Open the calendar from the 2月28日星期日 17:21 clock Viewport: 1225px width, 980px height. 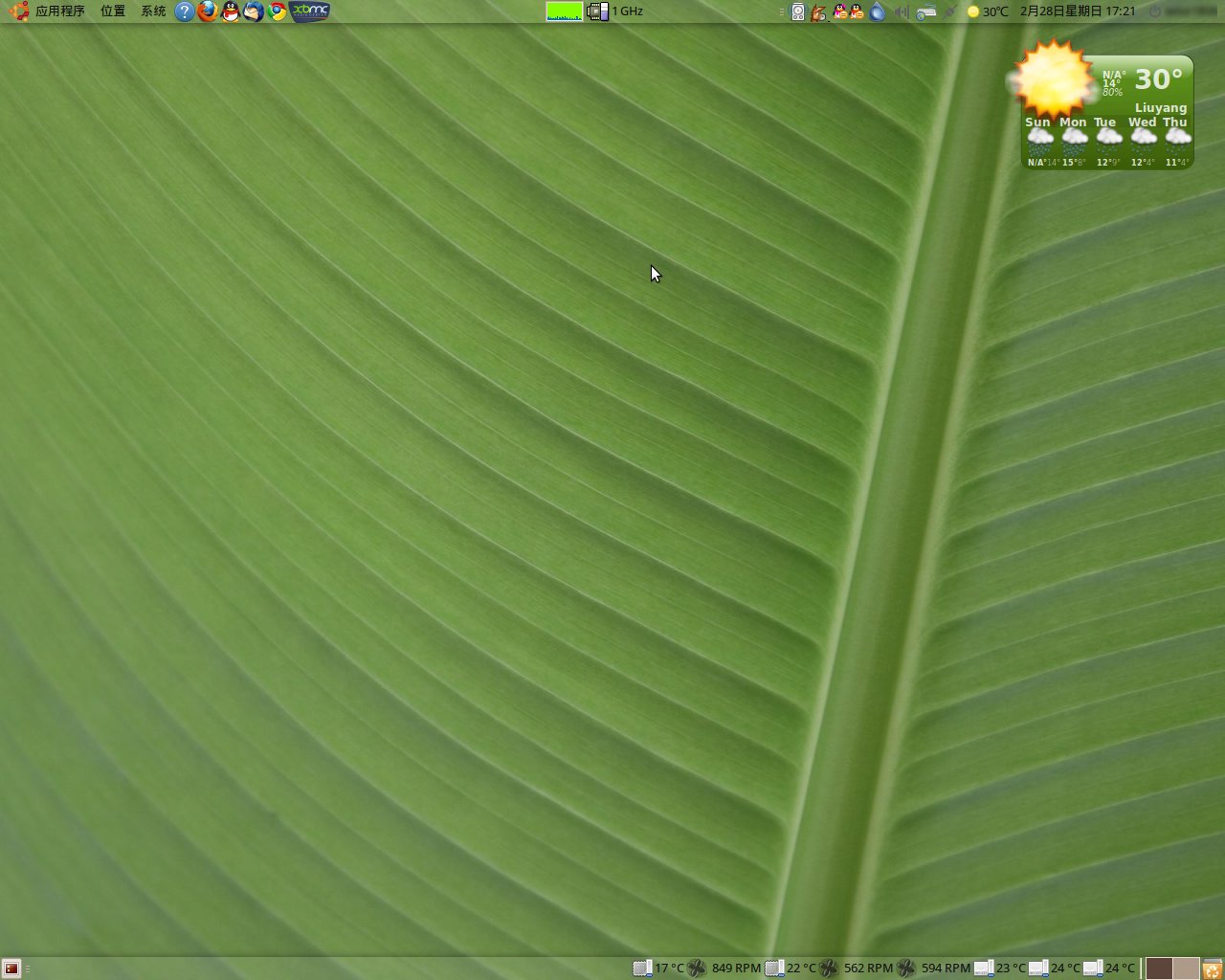point(1078,11)
